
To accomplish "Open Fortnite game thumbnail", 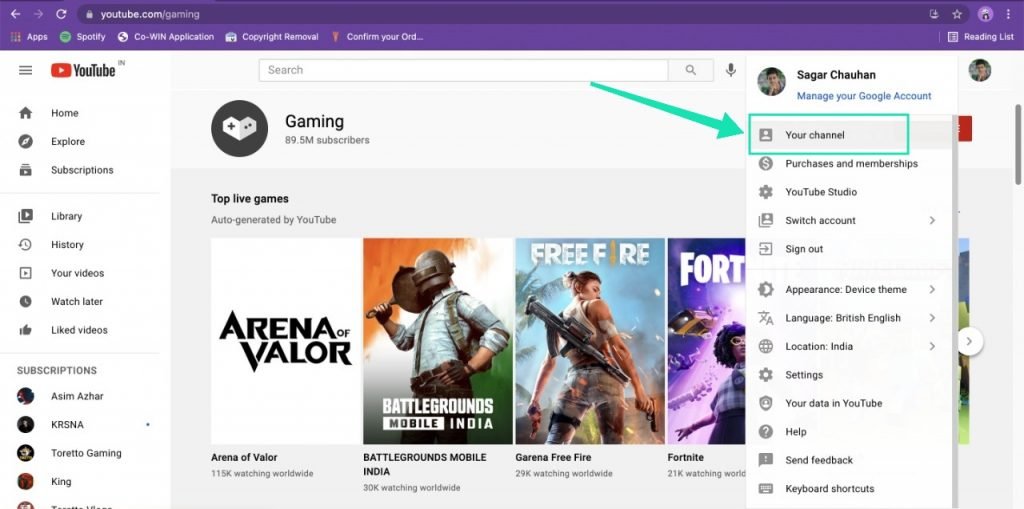I will click(x=707, y=341).
